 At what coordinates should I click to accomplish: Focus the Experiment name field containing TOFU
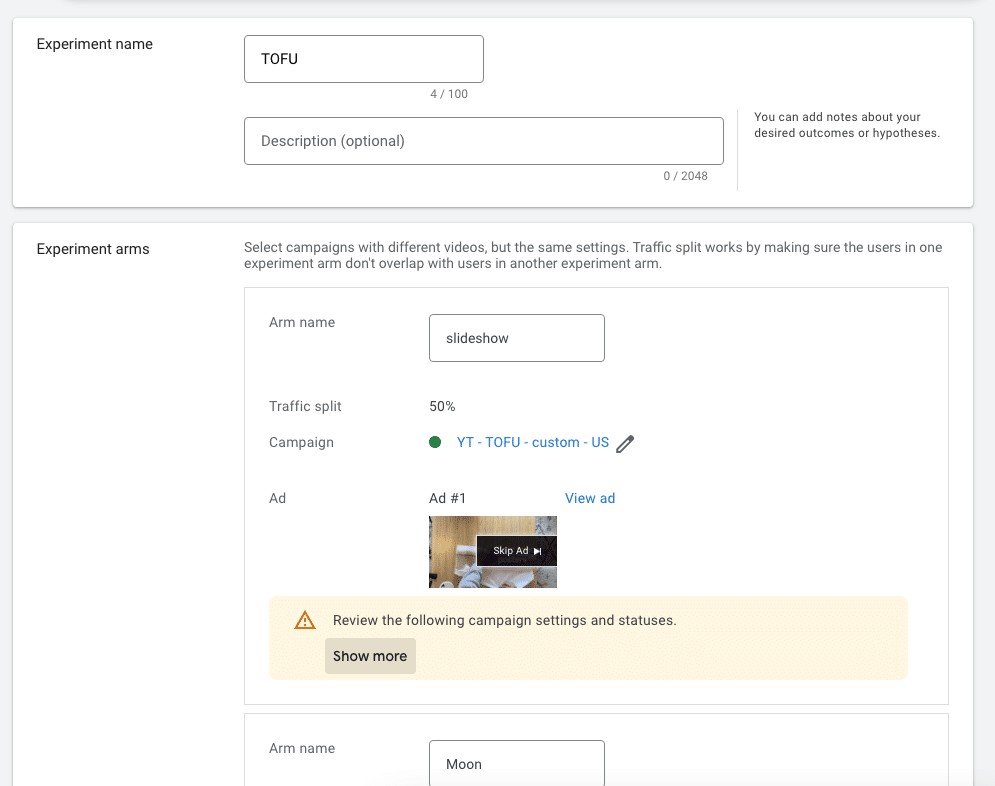coord(364,59)
